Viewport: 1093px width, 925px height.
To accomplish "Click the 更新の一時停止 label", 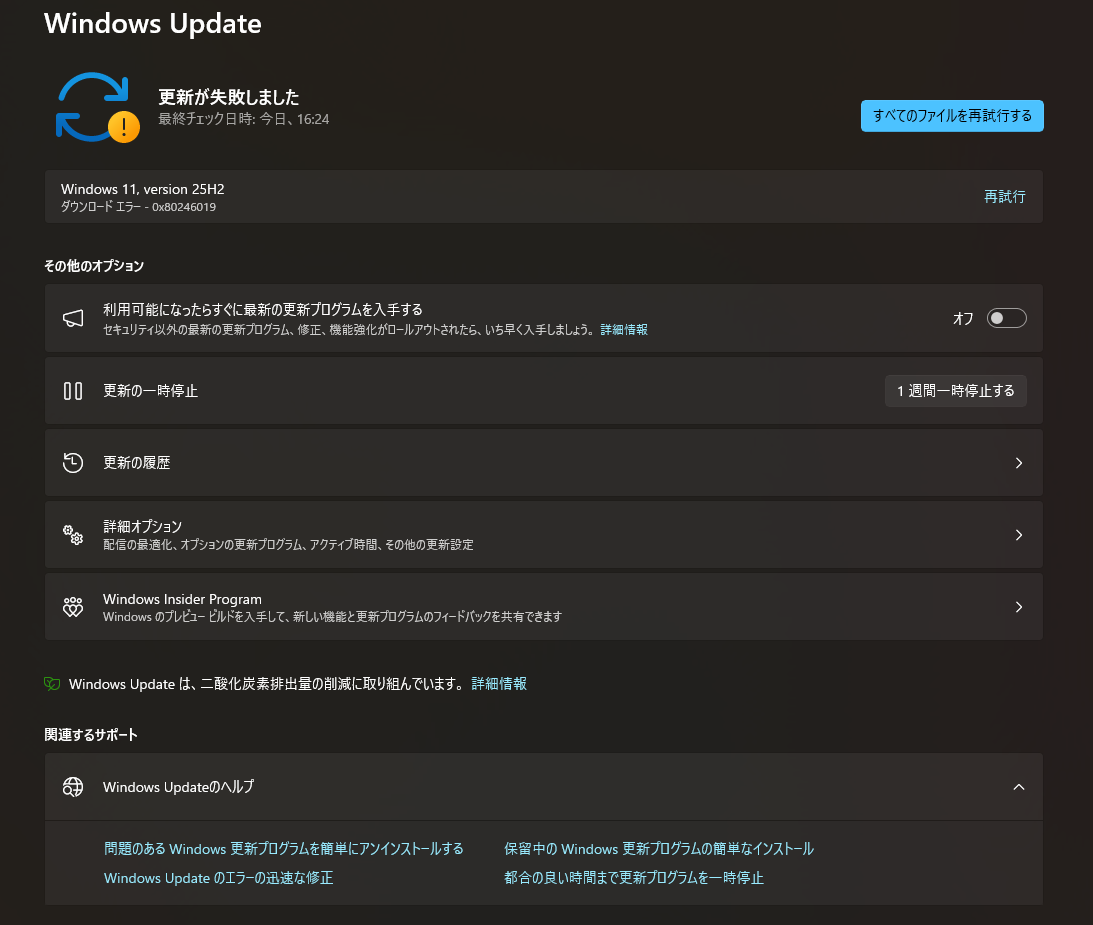I will [x=151, y=391].
